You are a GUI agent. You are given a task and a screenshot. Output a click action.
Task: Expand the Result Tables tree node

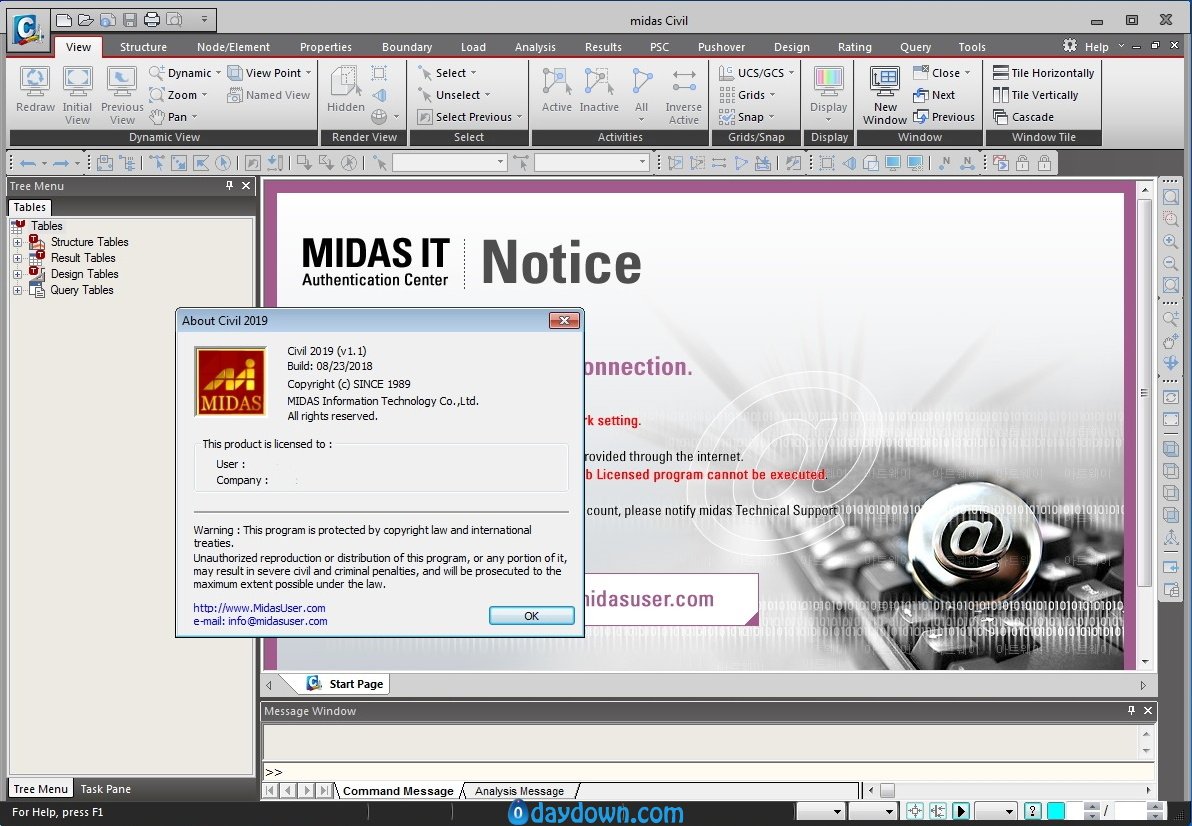point(17,258)
